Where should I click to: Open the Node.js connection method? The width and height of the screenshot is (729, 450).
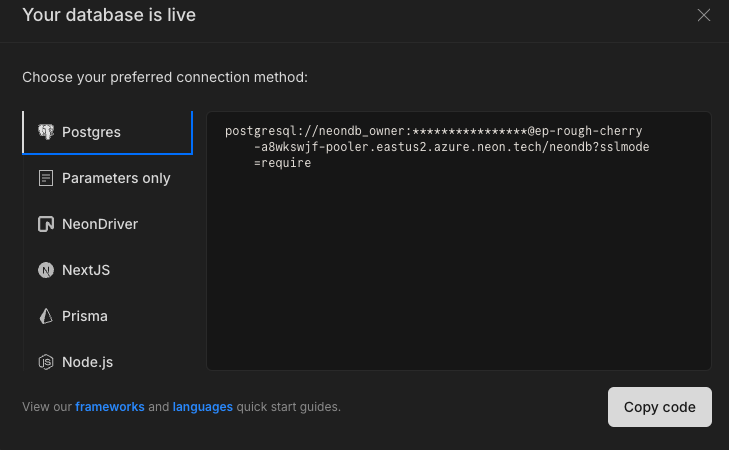point(107,362)
